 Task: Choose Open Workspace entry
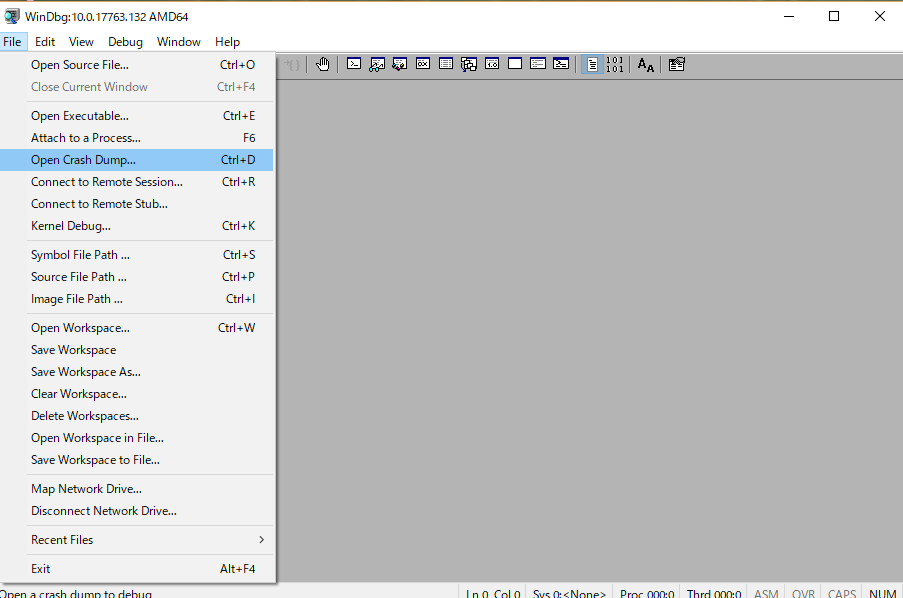(x=136, y=328)
